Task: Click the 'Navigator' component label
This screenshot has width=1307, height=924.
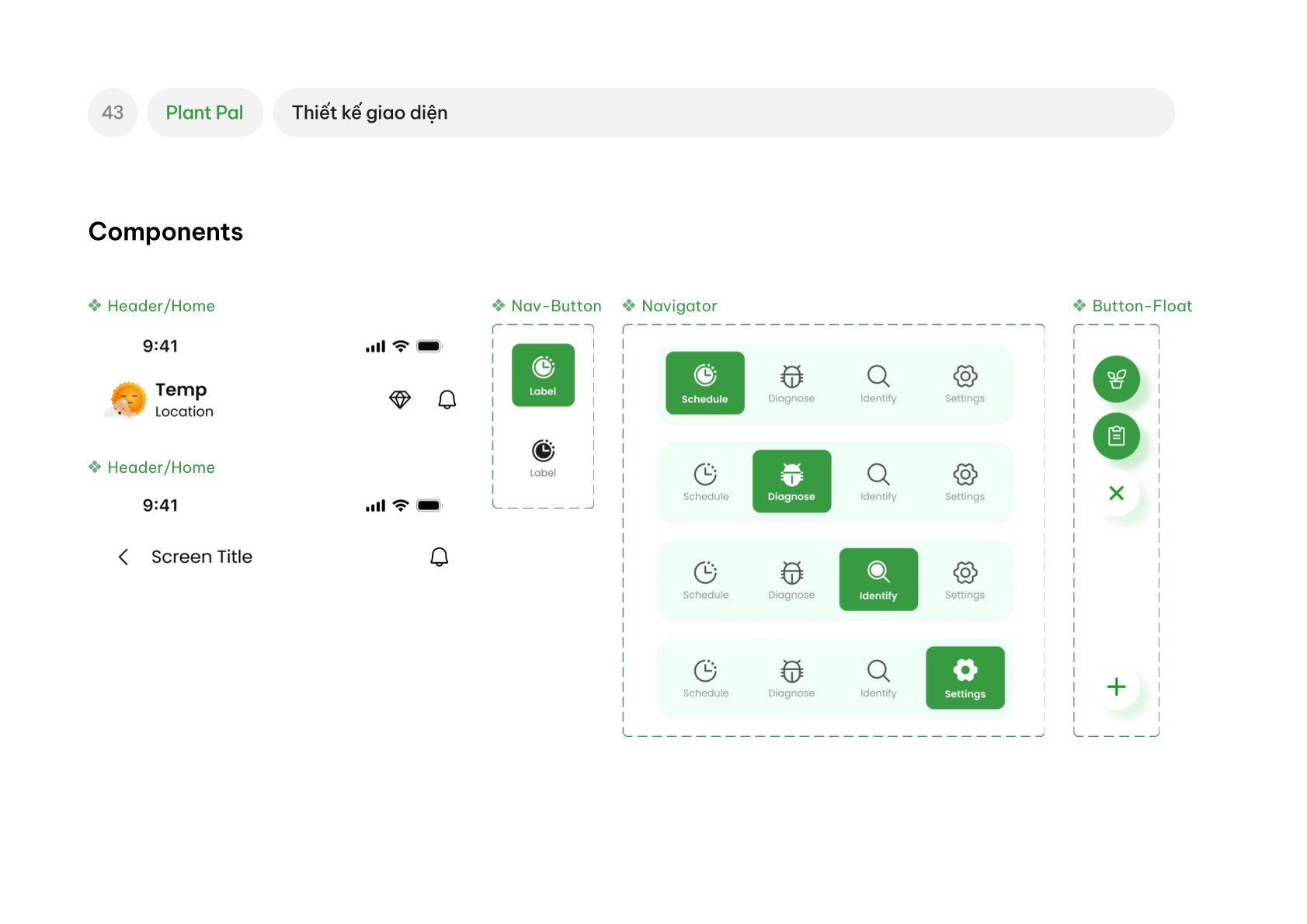Action: pos(680,306)
